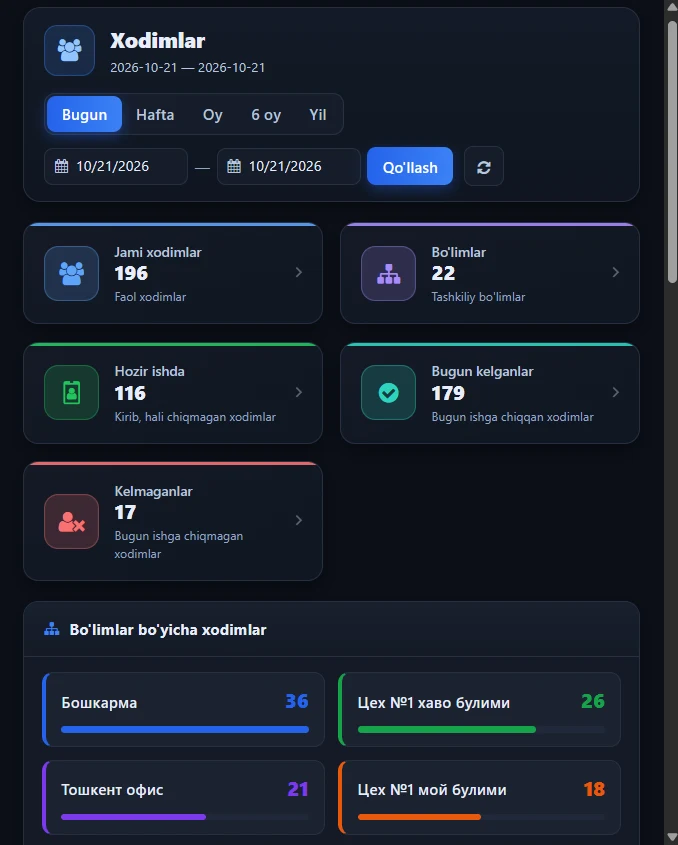Screen dimensions: 678x845
Task: Click the vertical scrollbar thumb
Action: (x=672, y=151)
